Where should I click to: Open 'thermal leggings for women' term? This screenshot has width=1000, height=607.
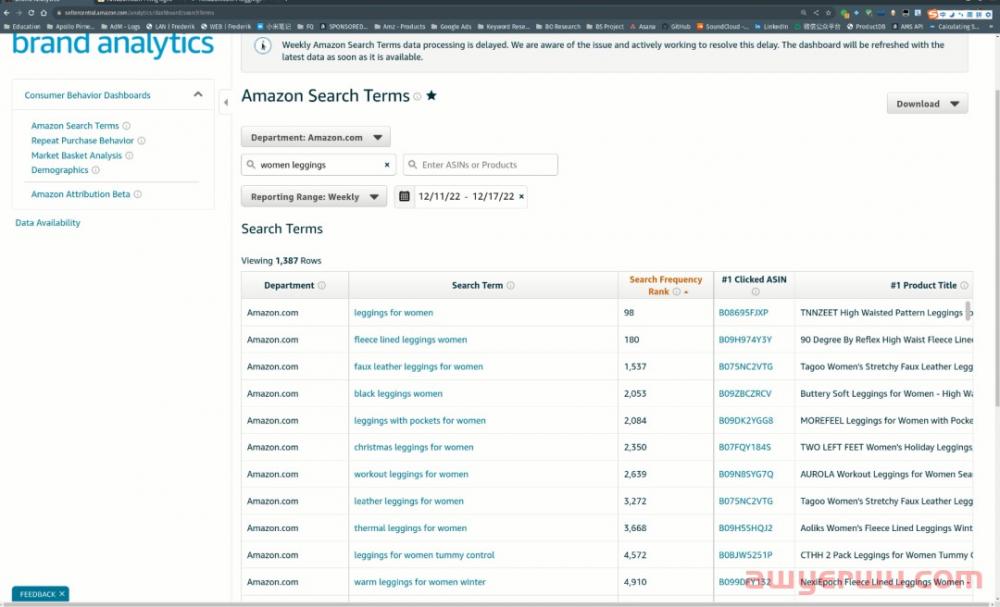click(x=410, y=529)
